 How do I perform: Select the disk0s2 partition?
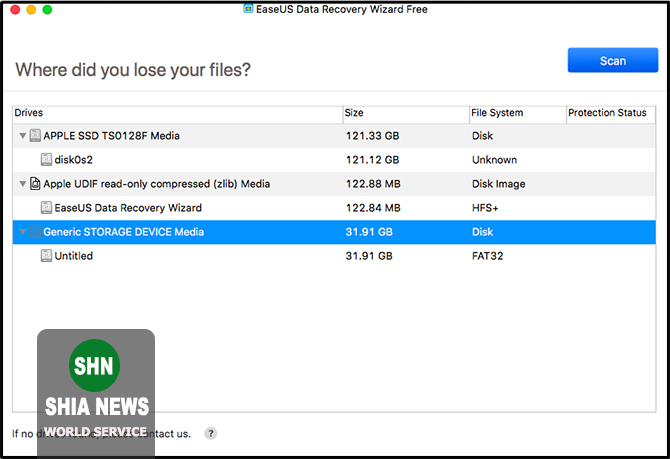(x=334, y=160)
